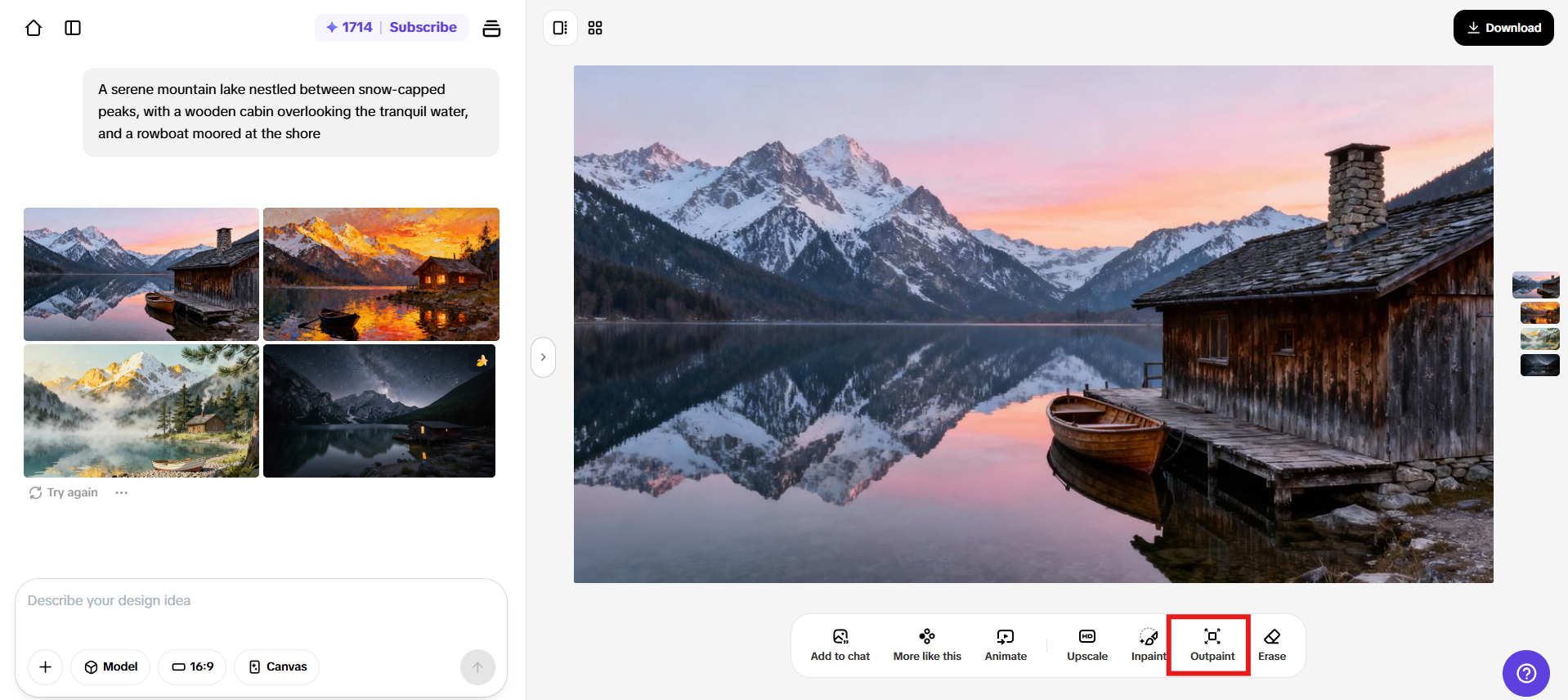Click the plus attachment button
The height and width of the screenshot is (700, 1568).
point(46,667)
